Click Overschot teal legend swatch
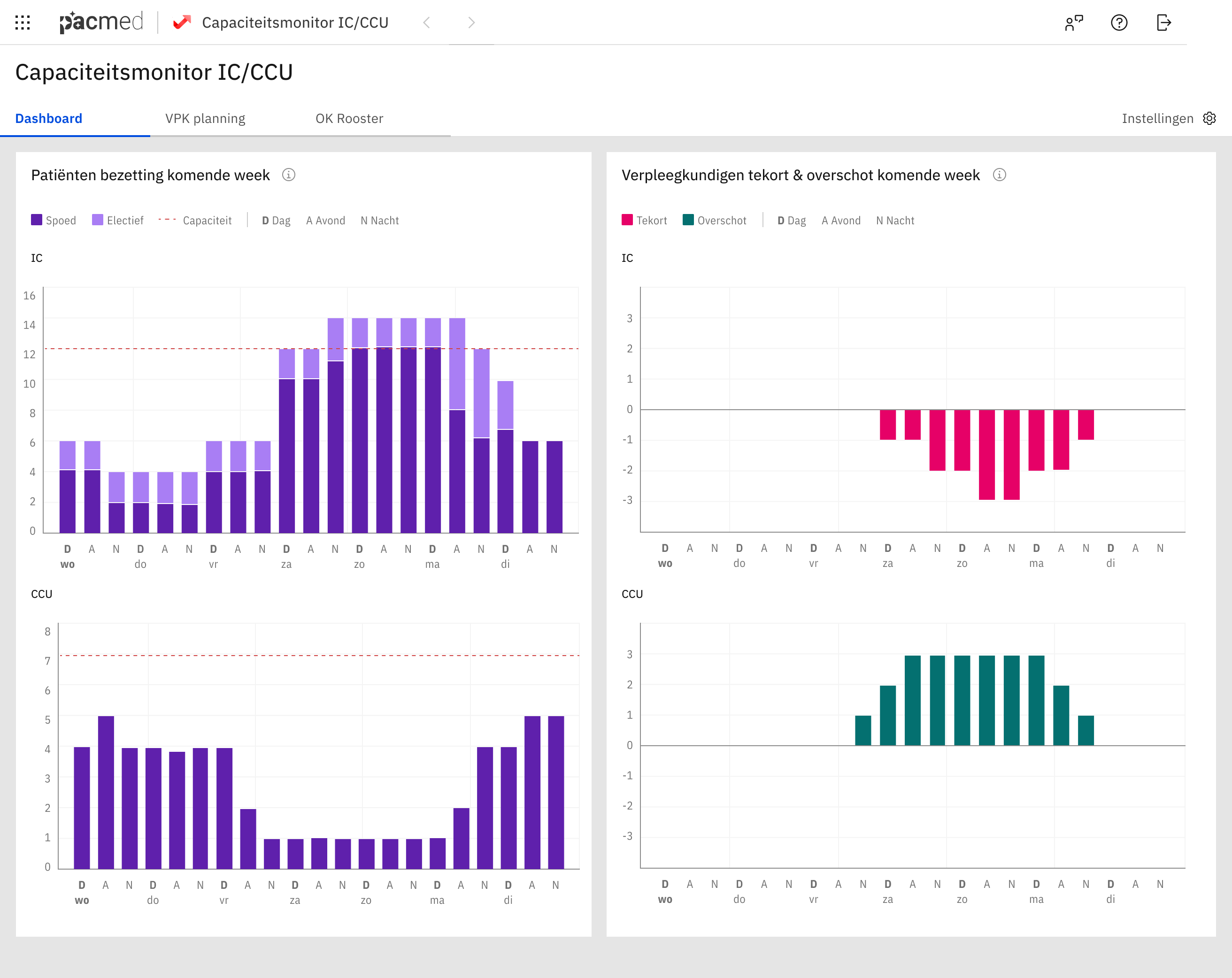Image resolution: width=1232 pixels, height=978 pixels. pos(688,220)
